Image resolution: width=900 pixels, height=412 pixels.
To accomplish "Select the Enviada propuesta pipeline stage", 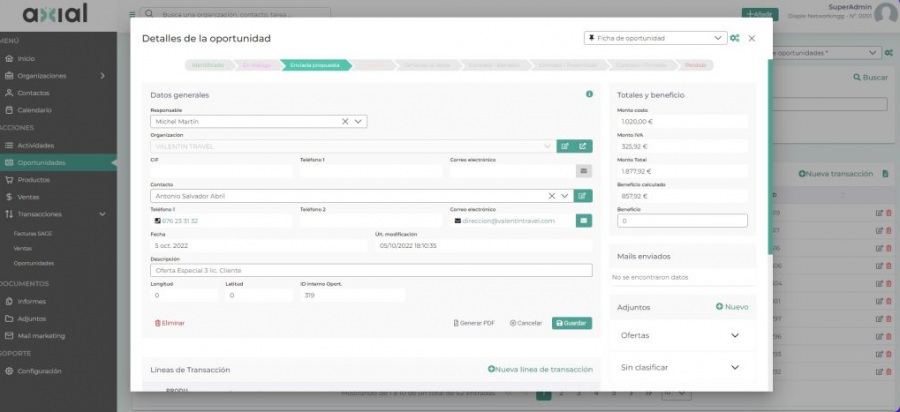I will pos(315,65).
